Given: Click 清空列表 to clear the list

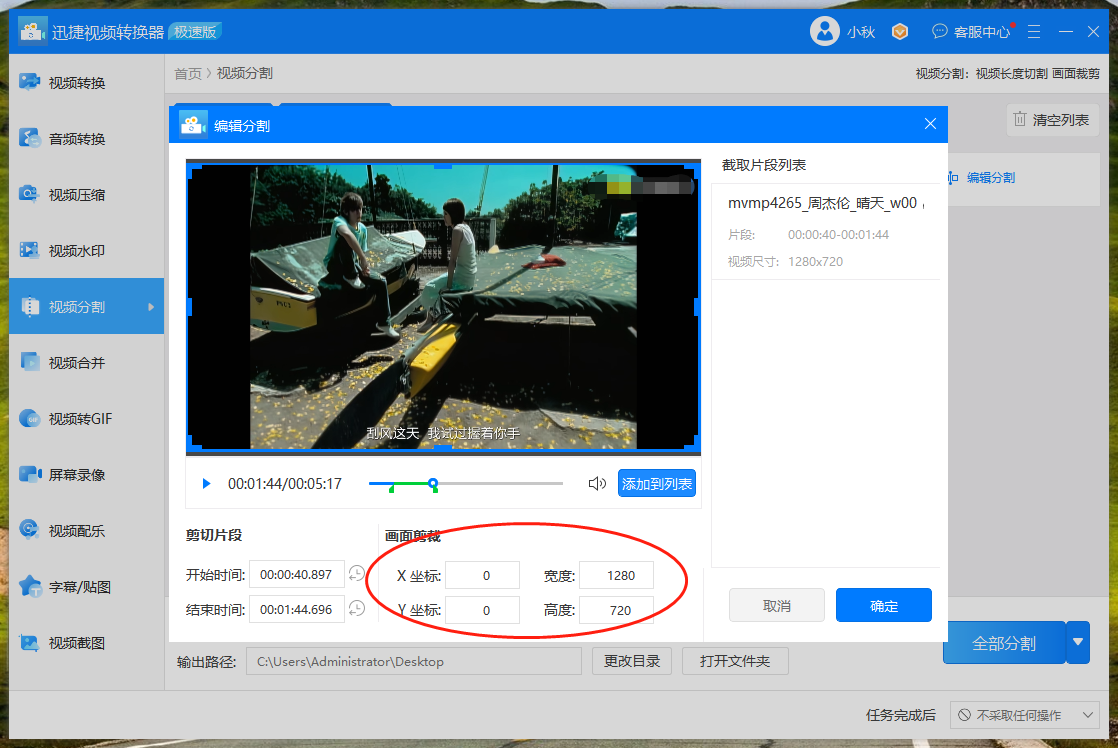Looking at the screenshot, I should pos(1052,120).
